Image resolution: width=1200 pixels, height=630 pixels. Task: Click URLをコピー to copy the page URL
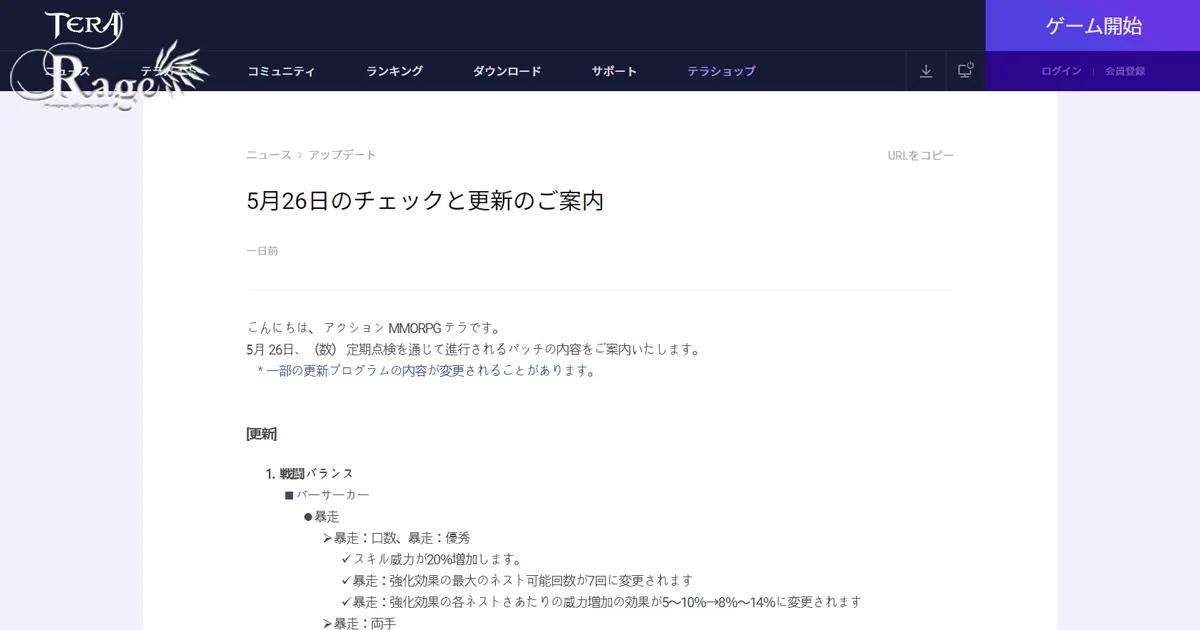(919, 155)
